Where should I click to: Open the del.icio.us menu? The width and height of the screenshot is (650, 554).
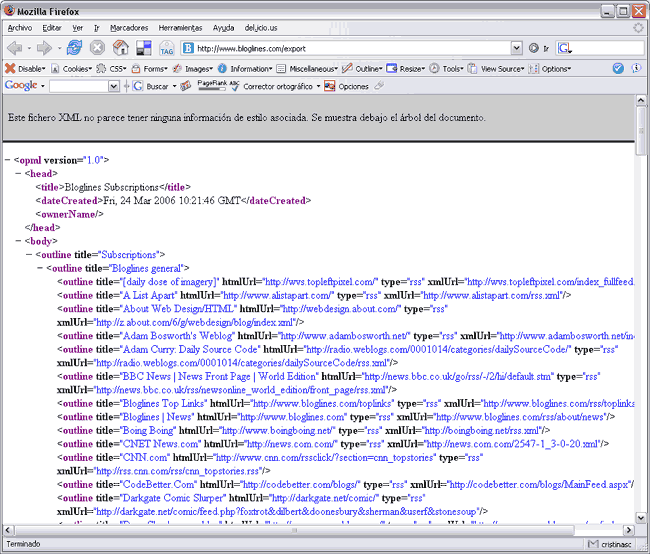click(x=261, y=28)
